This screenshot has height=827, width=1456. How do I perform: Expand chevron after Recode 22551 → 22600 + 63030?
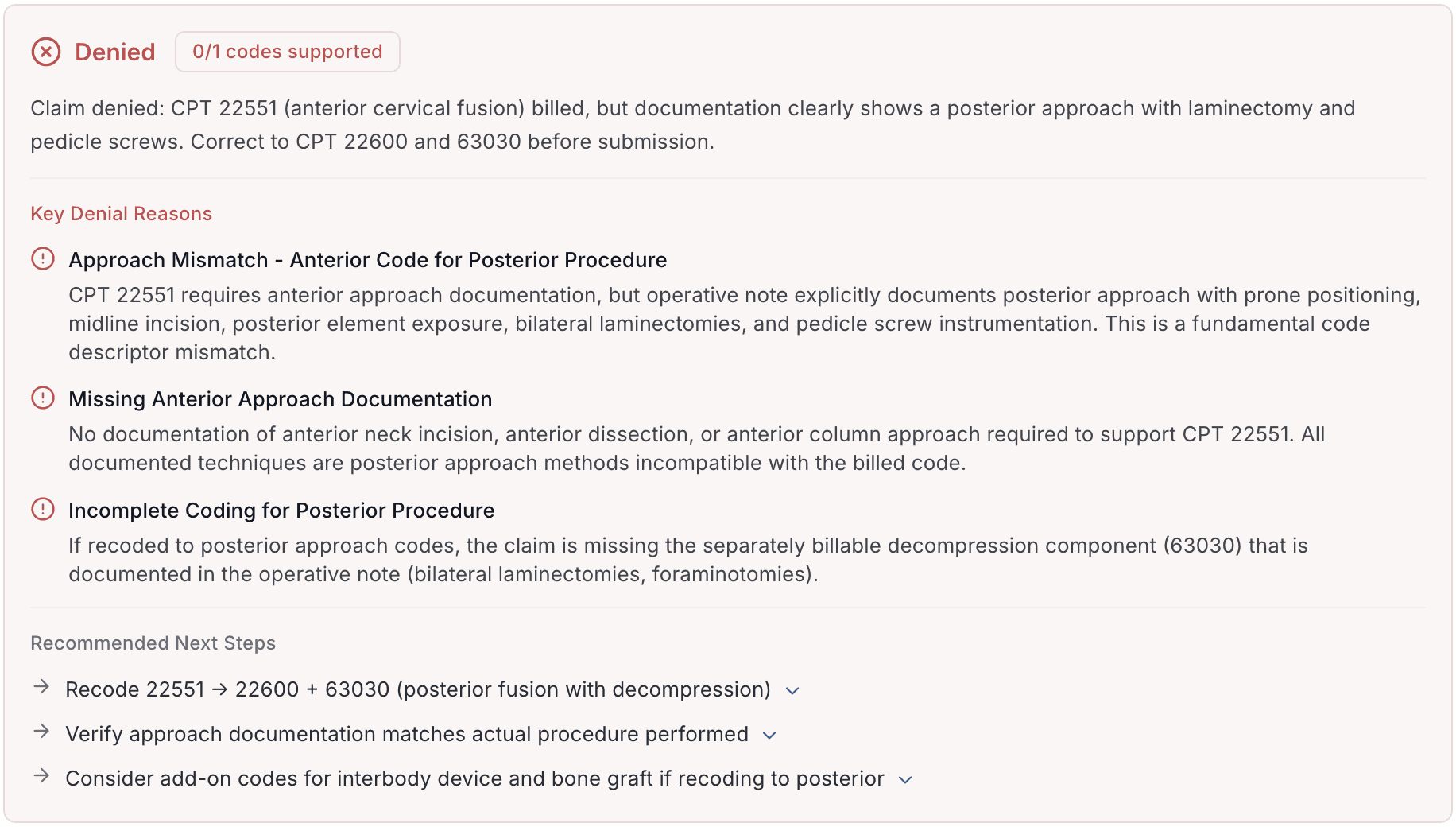[792, 691]
